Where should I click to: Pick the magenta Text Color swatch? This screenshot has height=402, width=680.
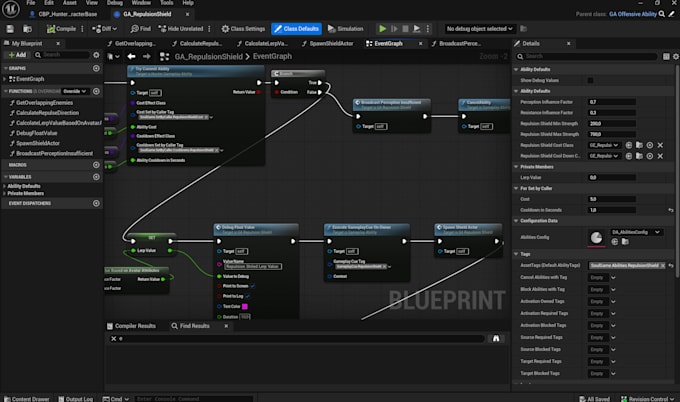click(245, 307)
